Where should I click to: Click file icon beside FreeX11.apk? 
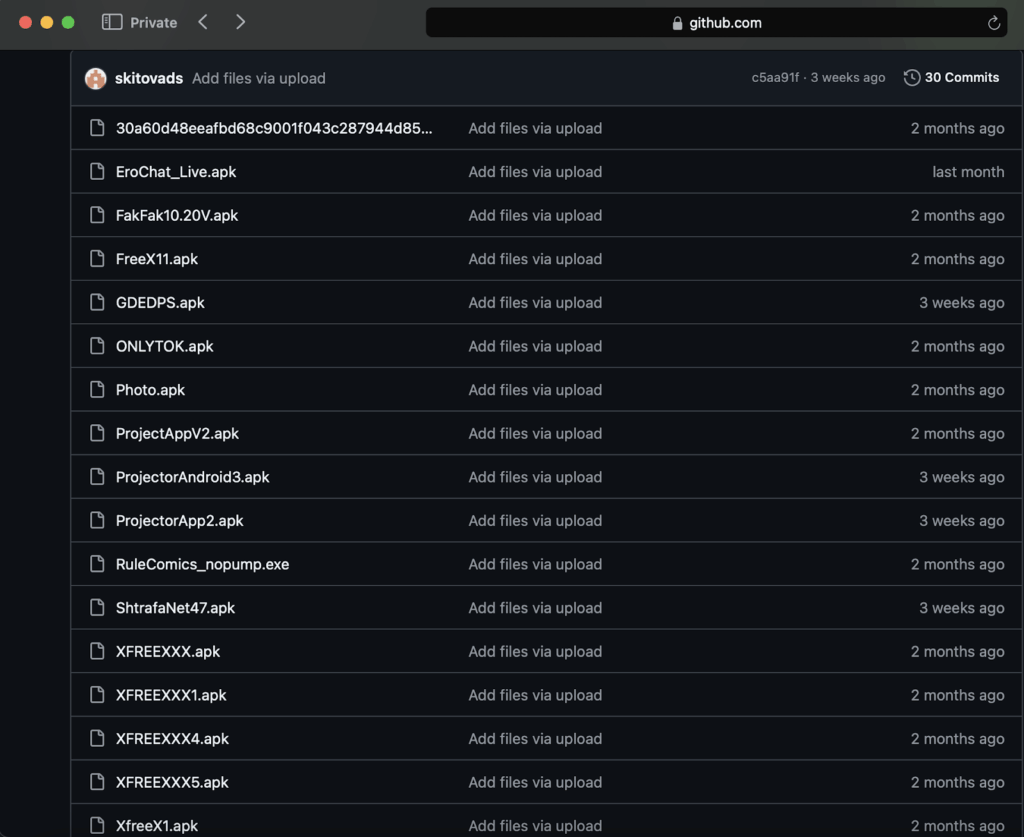click(x=97, y=259)
